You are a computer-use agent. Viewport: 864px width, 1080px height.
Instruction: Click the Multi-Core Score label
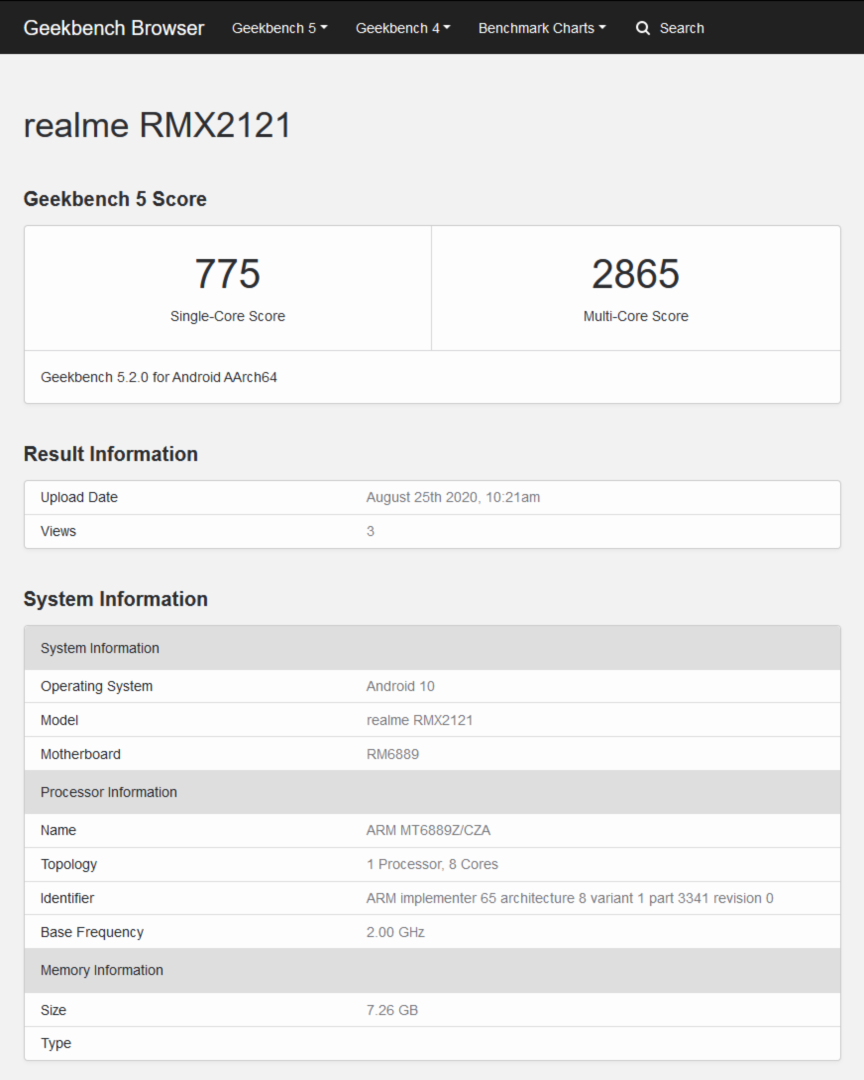[x=635, y=316]
